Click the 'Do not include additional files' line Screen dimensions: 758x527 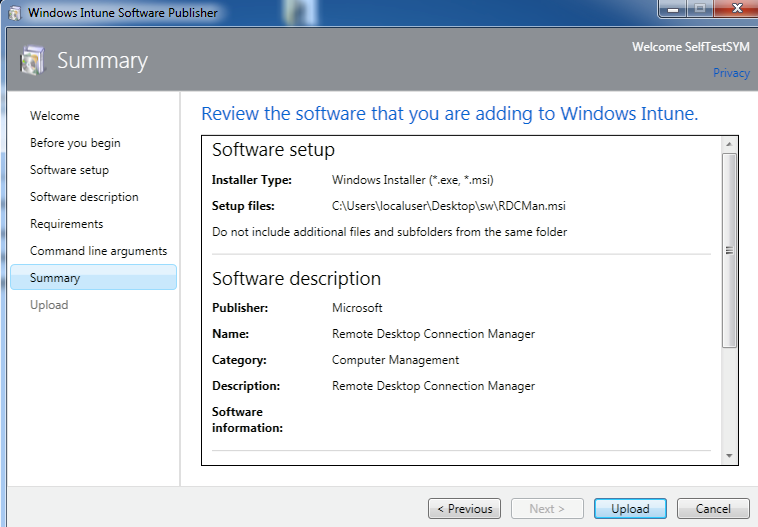389,232
